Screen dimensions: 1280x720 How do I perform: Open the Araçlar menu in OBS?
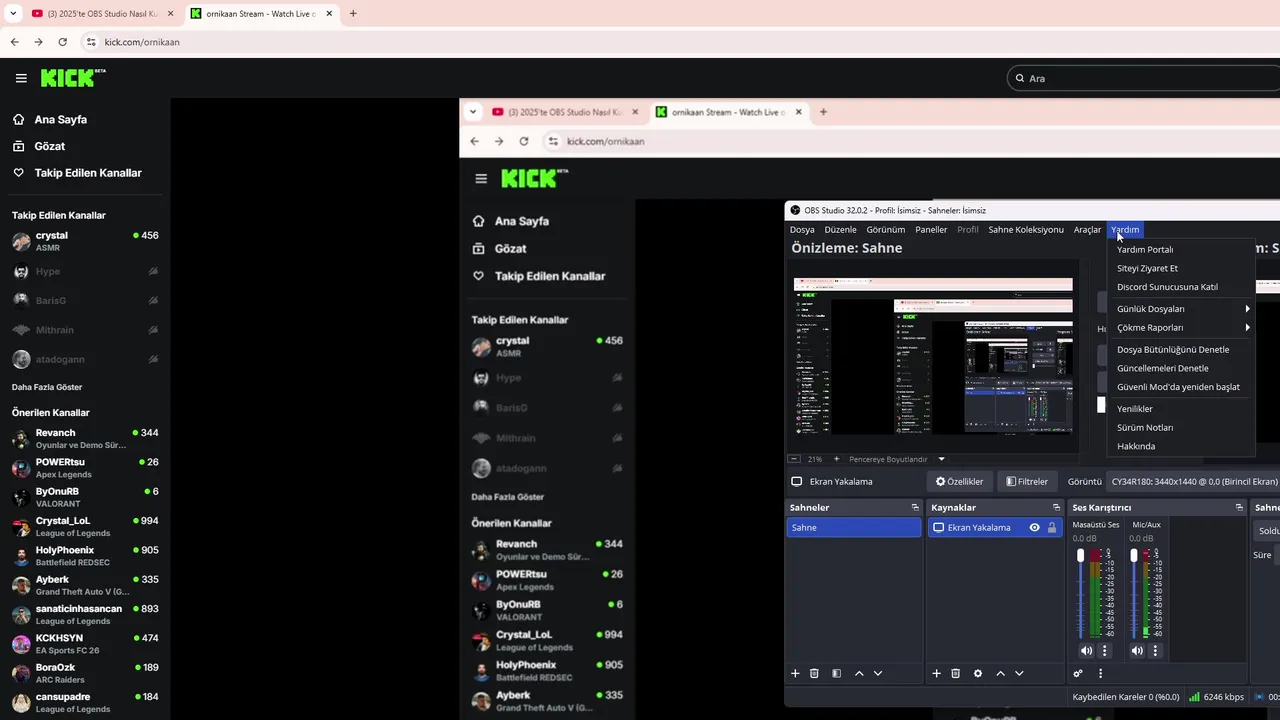click(x=1087, y=230)
